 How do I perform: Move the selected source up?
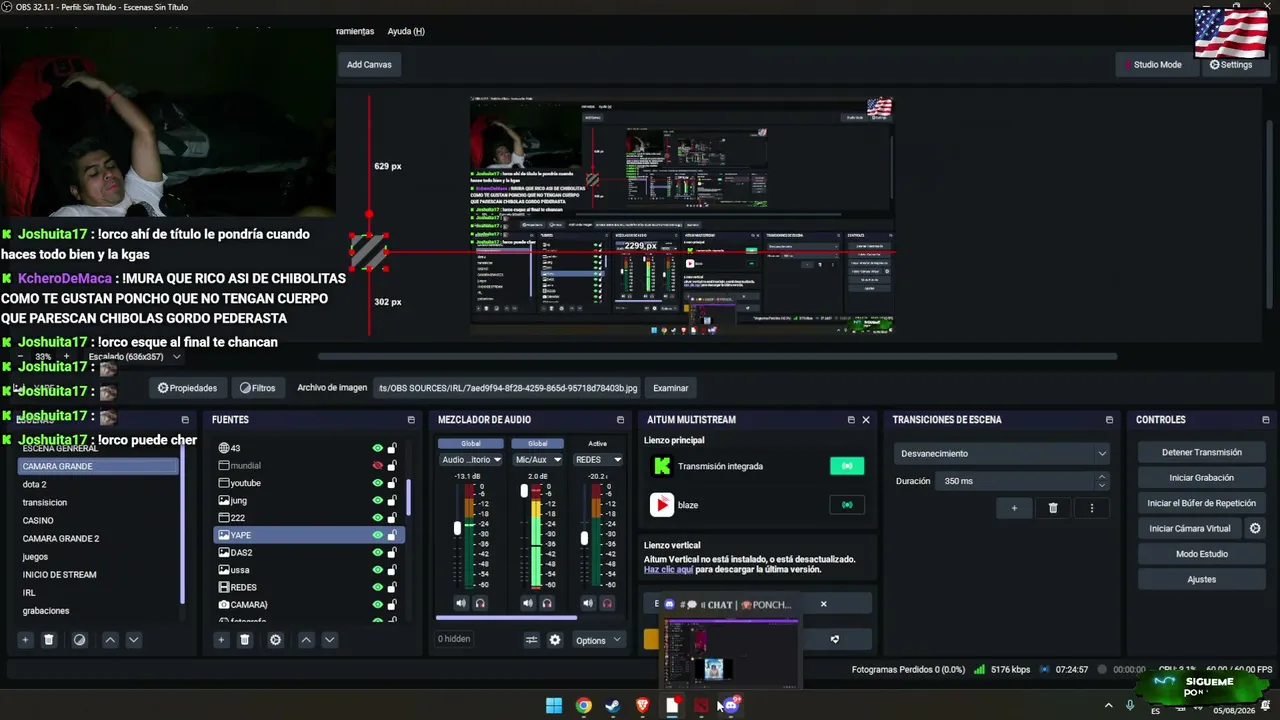306,640
